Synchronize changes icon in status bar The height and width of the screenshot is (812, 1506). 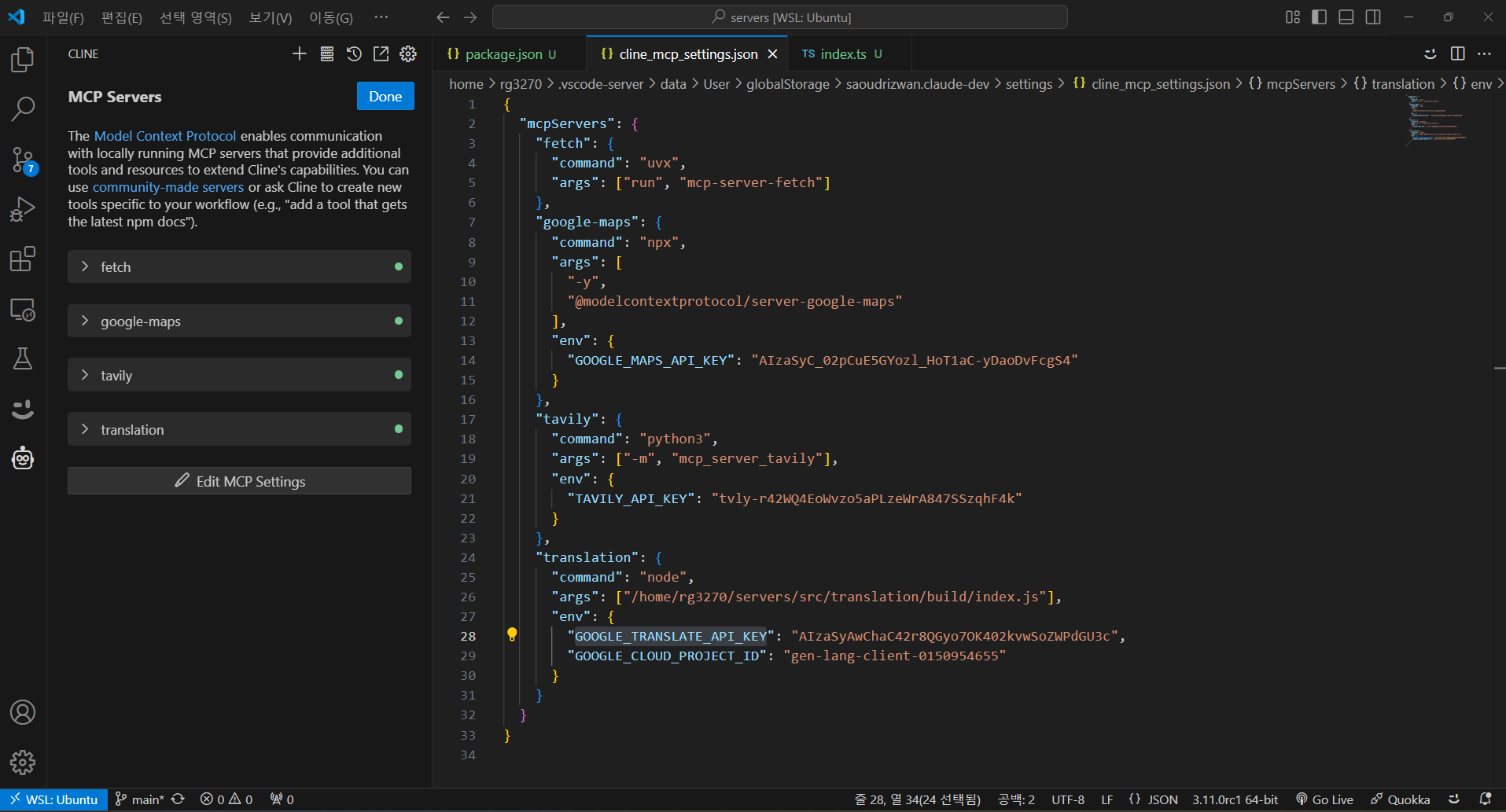[179, 799]
